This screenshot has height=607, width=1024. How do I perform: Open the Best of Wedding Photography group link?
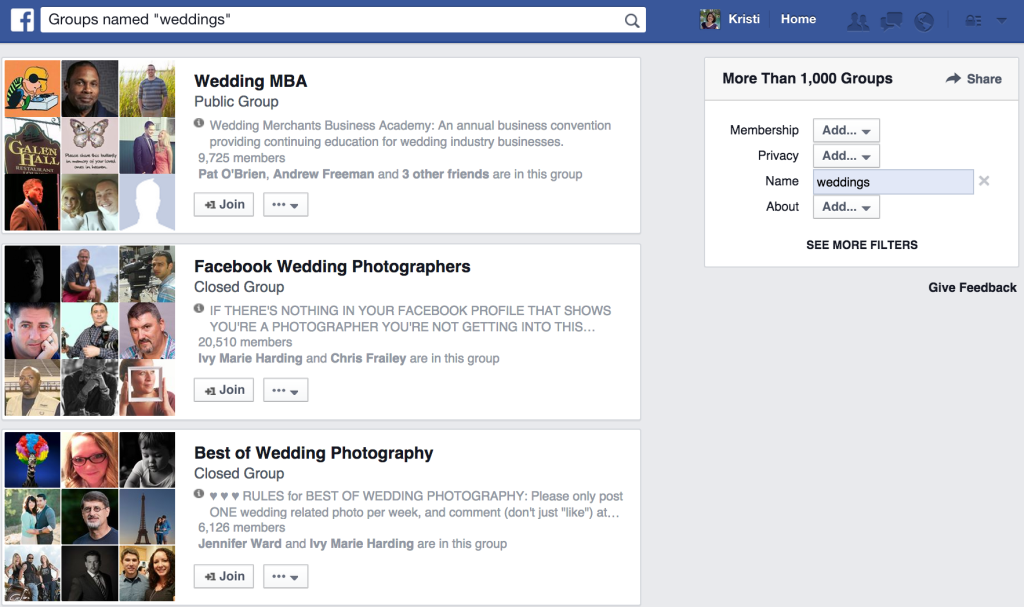point(313,452)
